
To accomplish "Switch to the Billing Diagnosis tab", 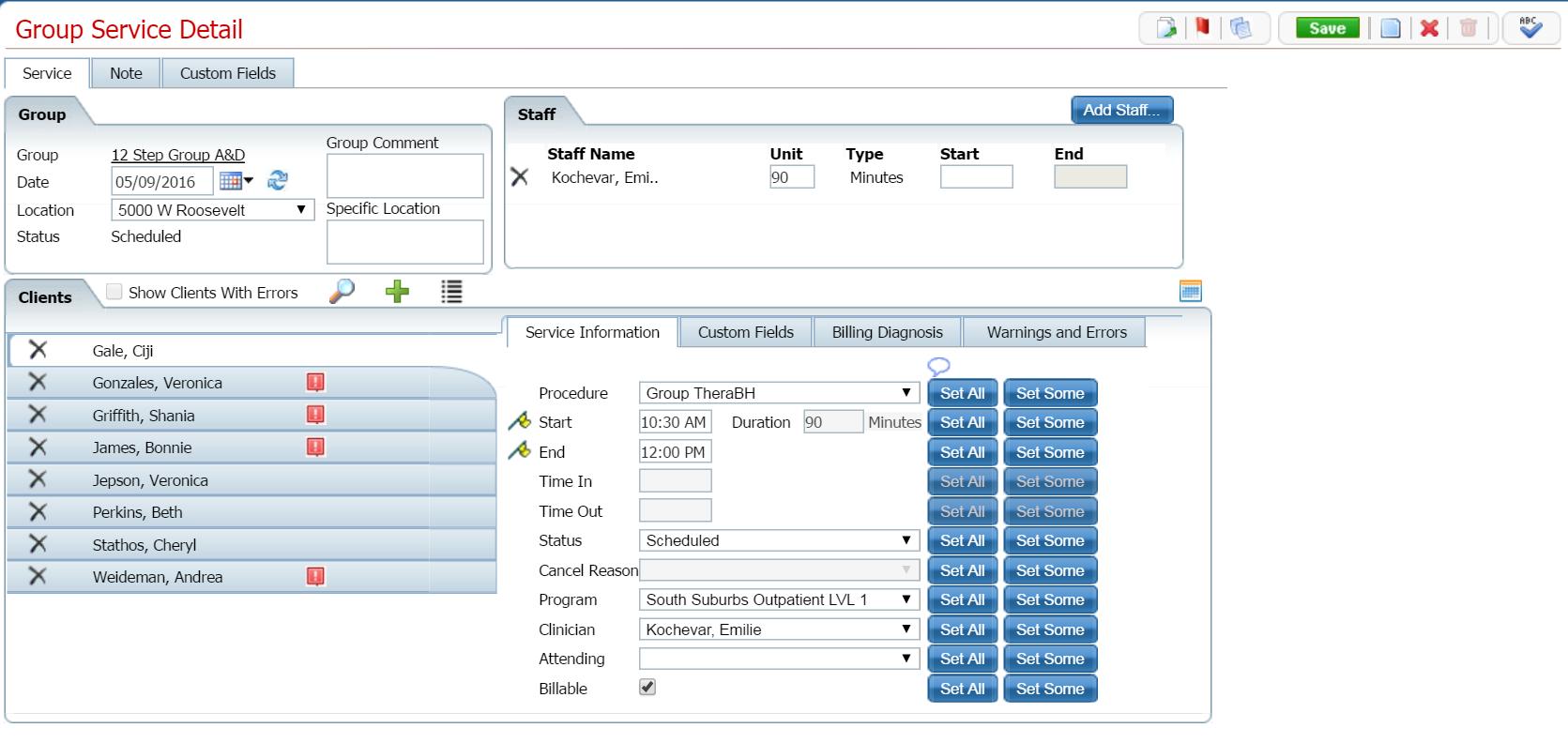I will pyautogui.click(x=887, y=332).
